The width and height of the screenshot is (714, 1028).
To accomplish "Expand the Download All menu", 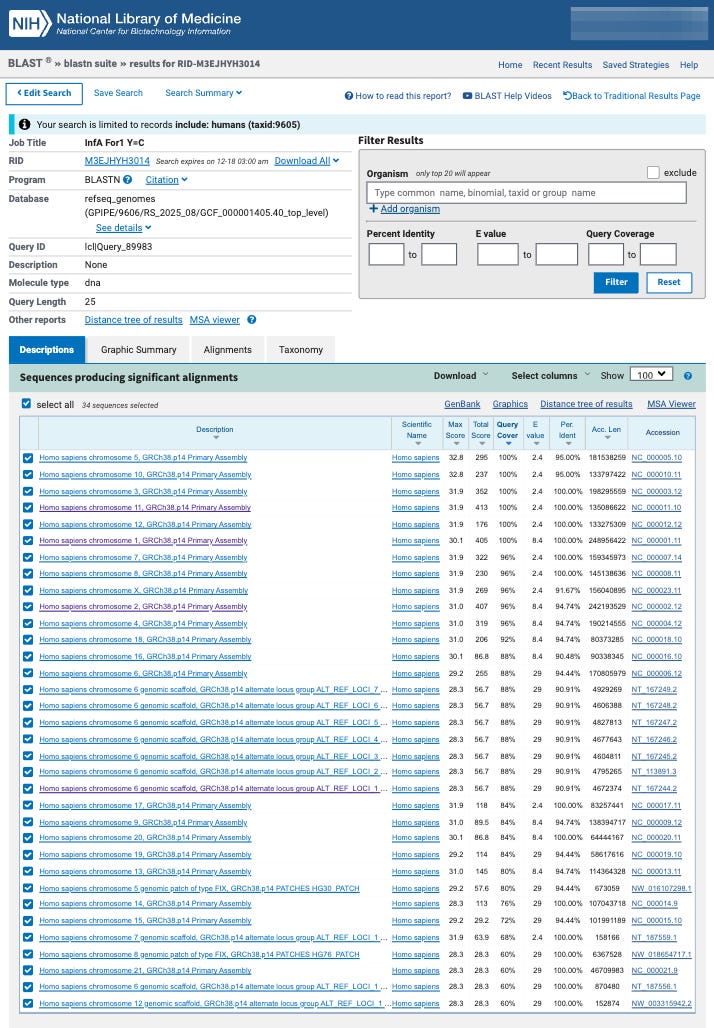I will pyautogui.click(x=307, y=161).
